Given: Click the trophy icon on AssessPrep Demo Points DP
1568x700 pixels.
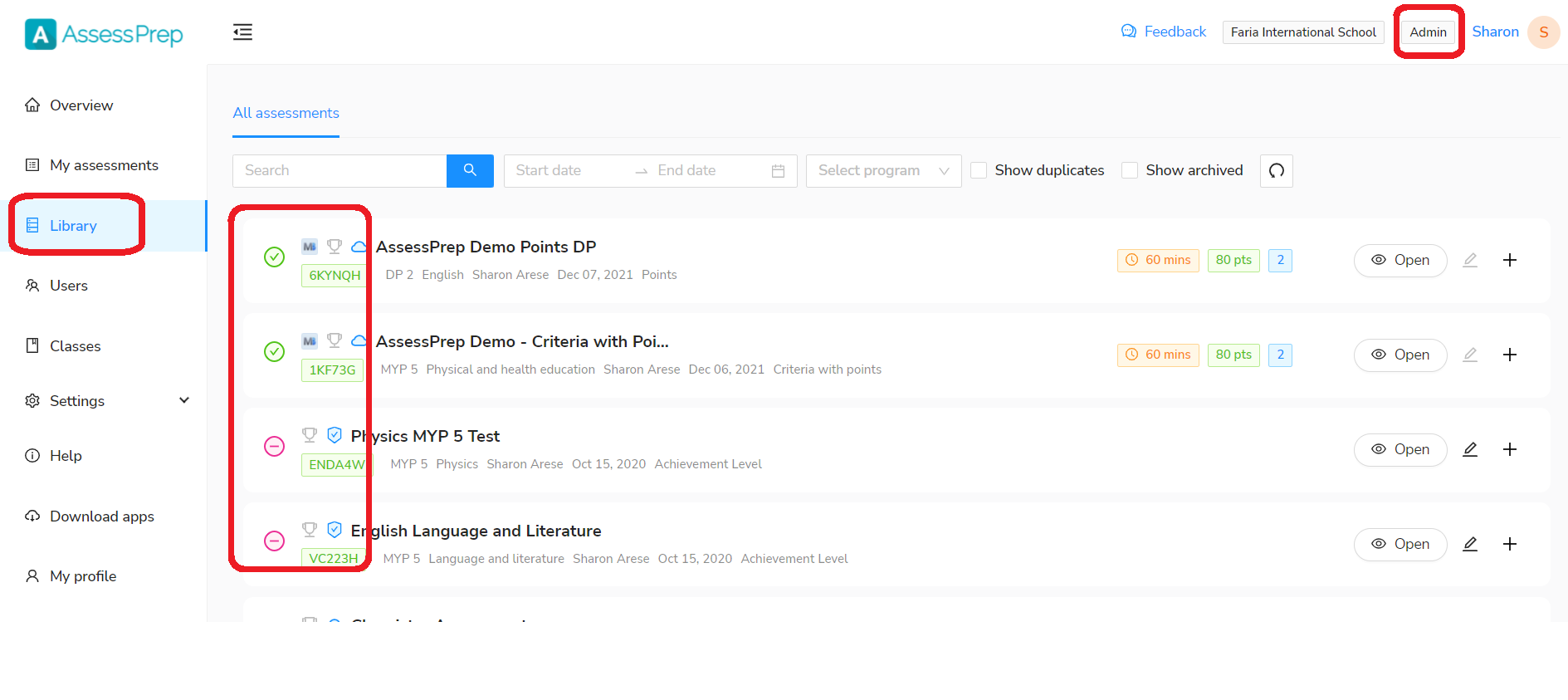Looking at the screenshot, I should coord(335,247).
